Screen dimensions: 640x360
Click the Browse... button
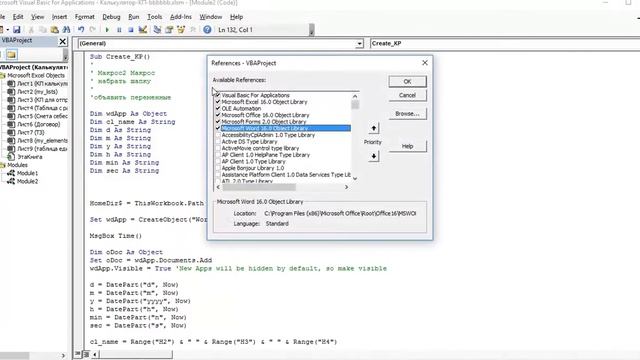(407, 113)
